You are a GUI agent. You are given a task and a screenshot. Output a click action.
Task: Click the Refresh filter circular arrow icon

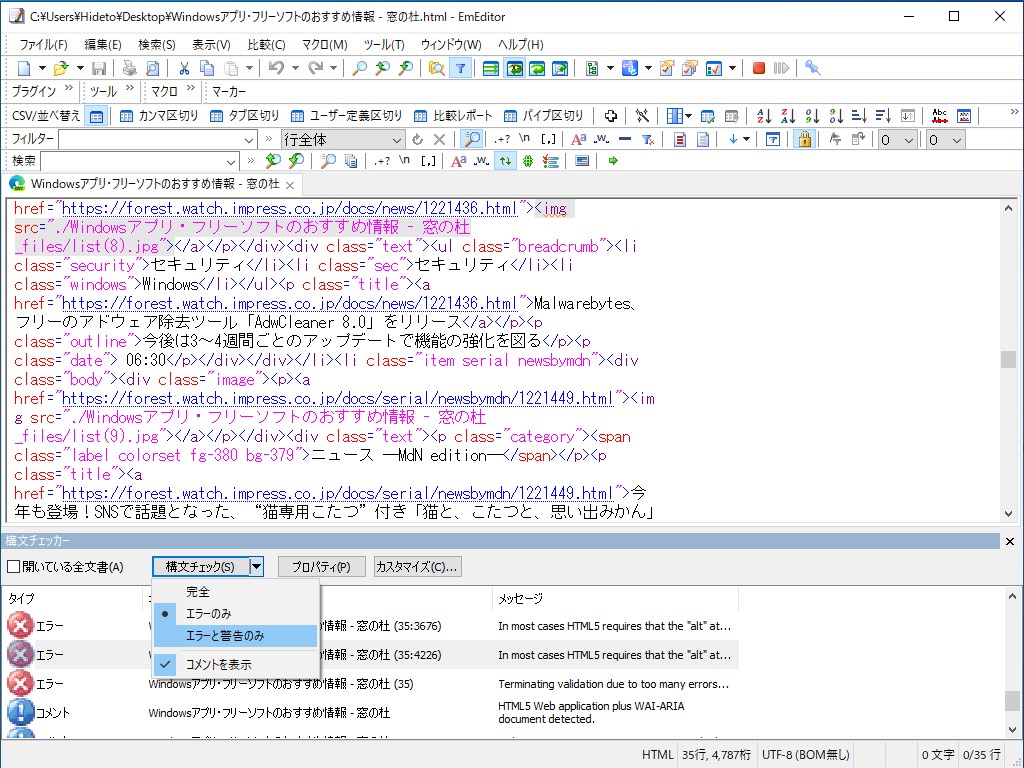tap(417, 139)
